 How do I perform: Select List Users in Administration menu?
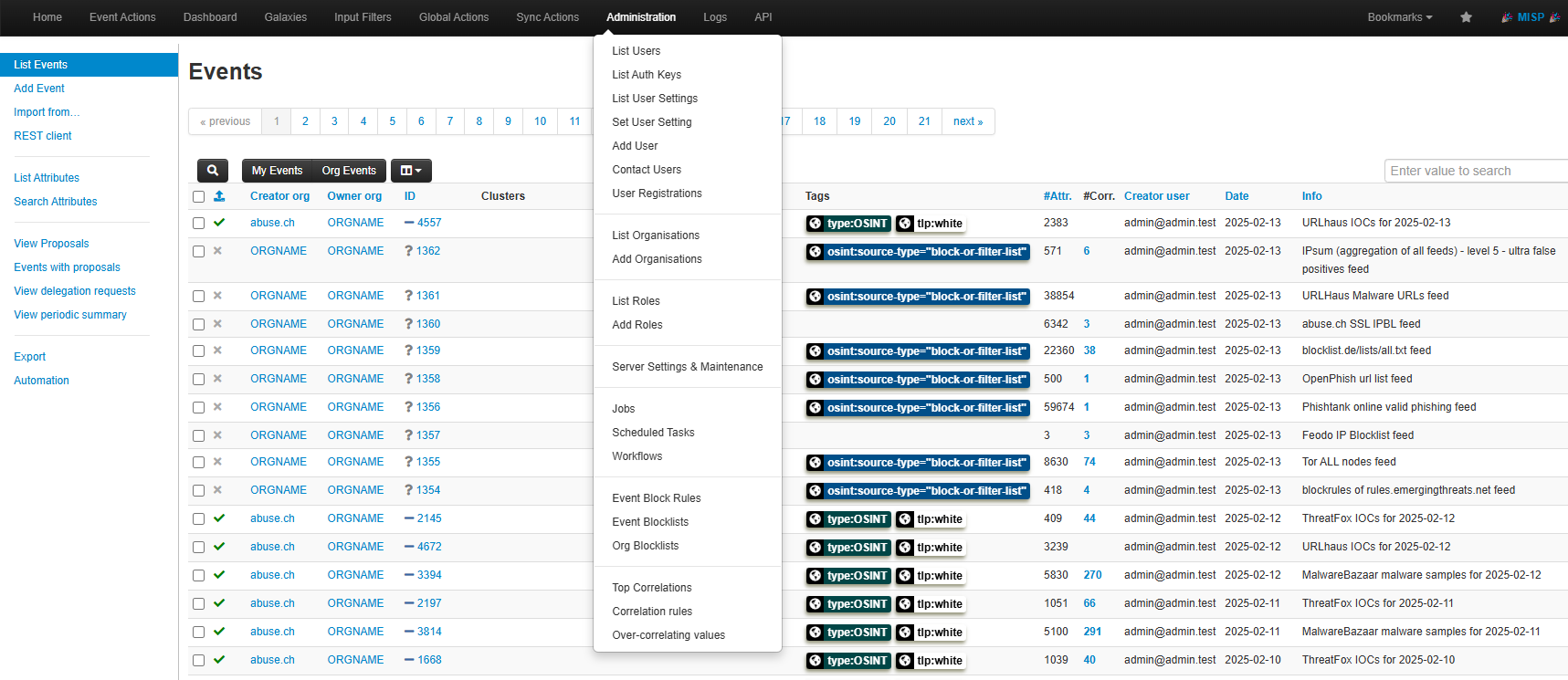(x=688, y=51)
